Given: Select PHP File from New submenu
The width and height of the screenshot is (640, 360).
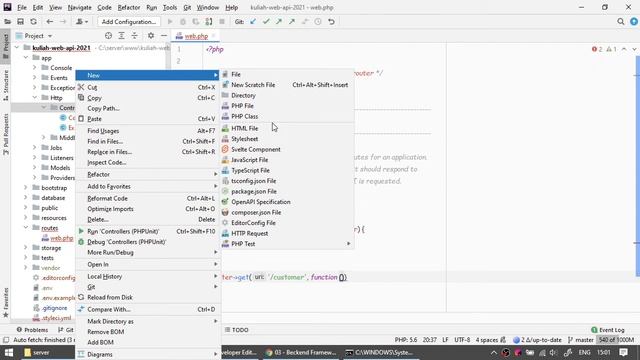Looking at the screenshot, I should (x=242, y=106).
